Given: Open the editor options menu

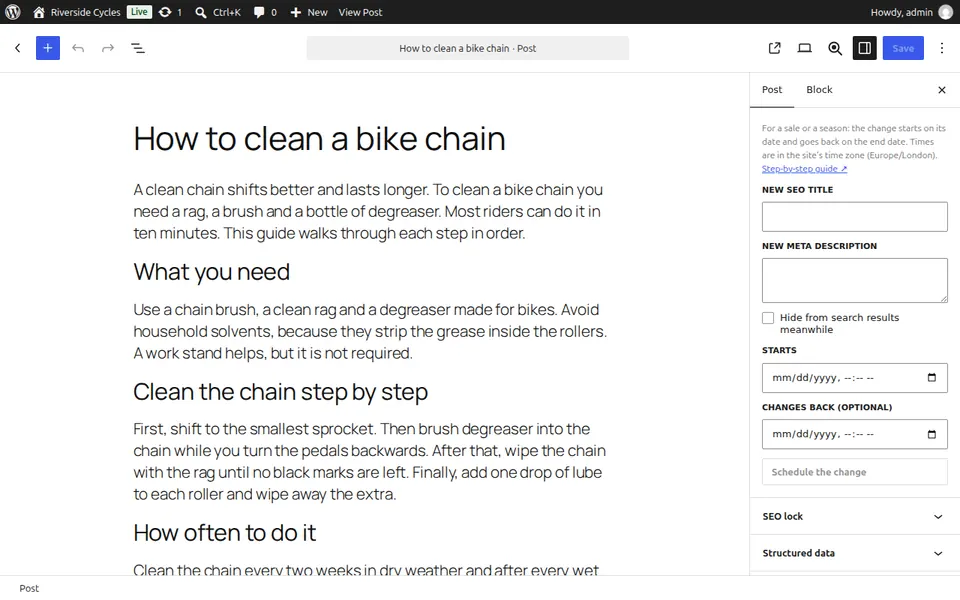Looking at the screenshot, I should 942,48.
